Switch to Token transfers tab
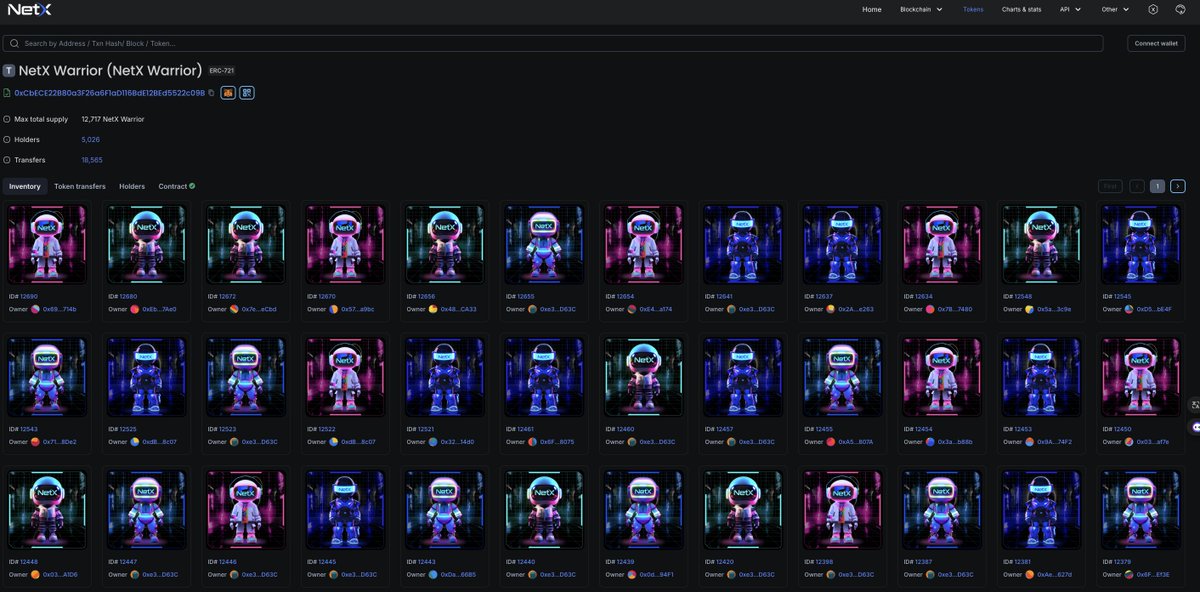The height and width of the screenshot is (592, 1200). click(x=80, y=186)
